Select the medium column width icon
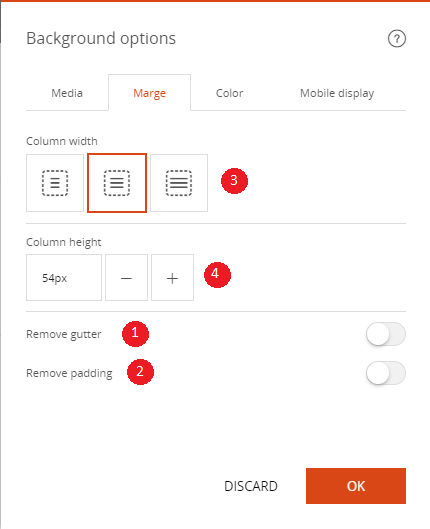This screenshot has width=430, height=529. pyautogui.click(x=117, y=183)
